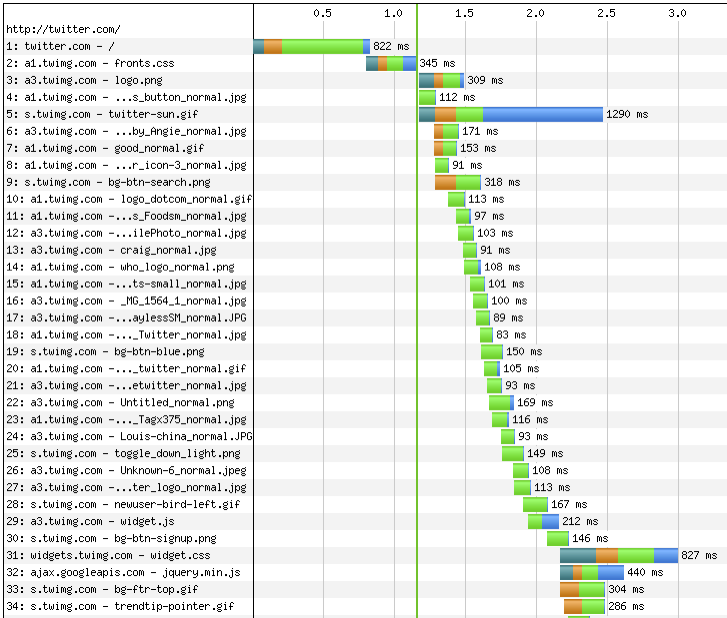The image size is (727, 618).
Task: Select row 9: s.twimg.com - bg-btn-search.png
Action: pos(108,182)
